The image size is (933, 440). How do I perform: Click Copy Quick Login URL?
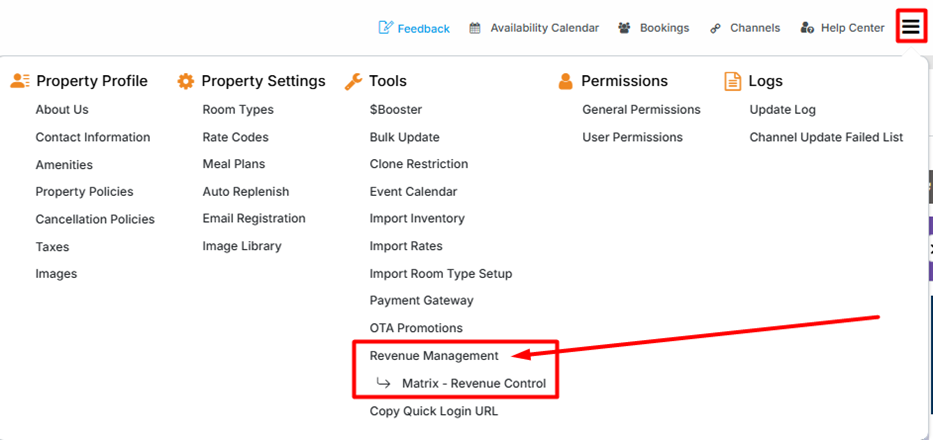pos(434,411)
